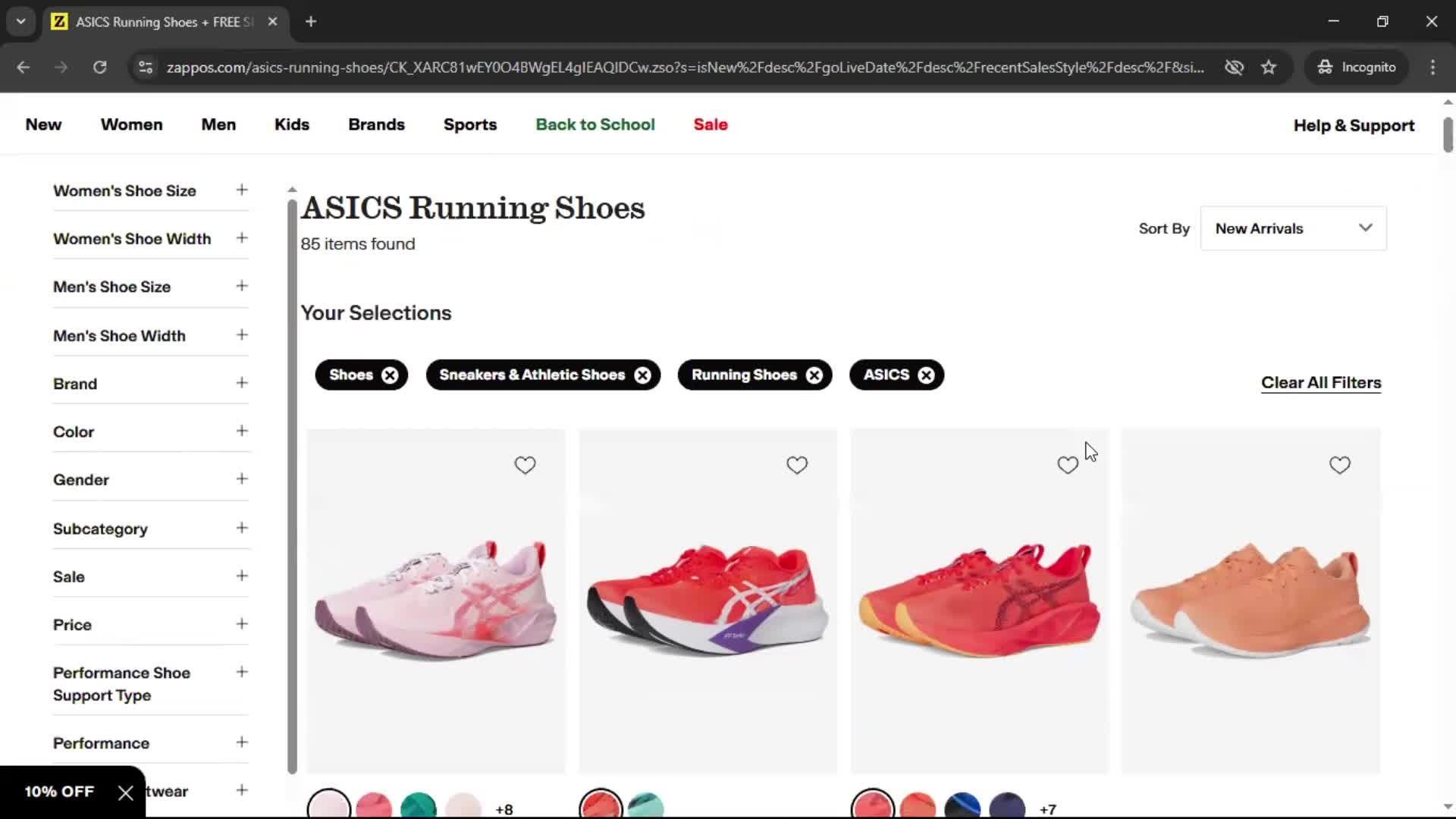Expand the Subcategory filter
This screenshot has width=1456, height=819.
pyautogui.click(x=151, y=529)
